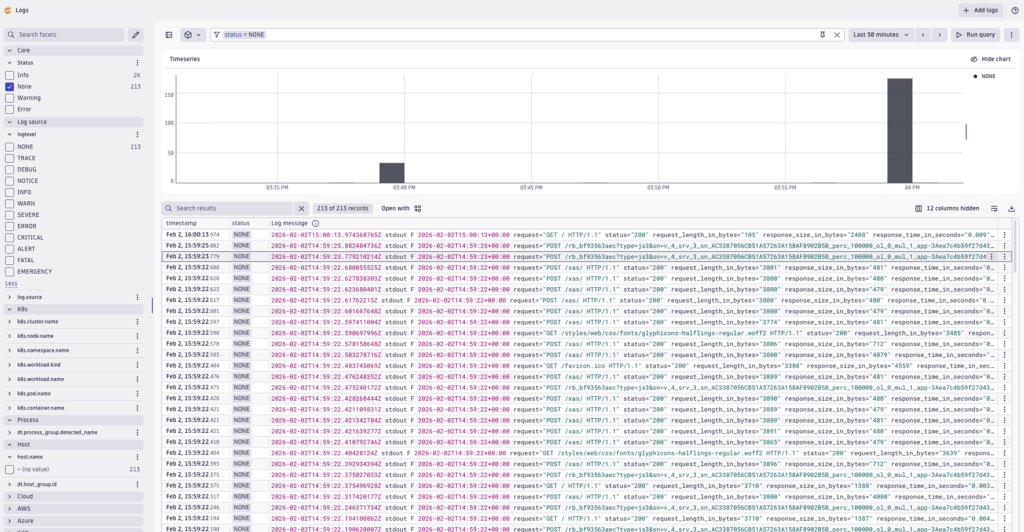Screen dimensions: 1024x532
Task: Collapse the Core facet group
Action: click(10, 50)
